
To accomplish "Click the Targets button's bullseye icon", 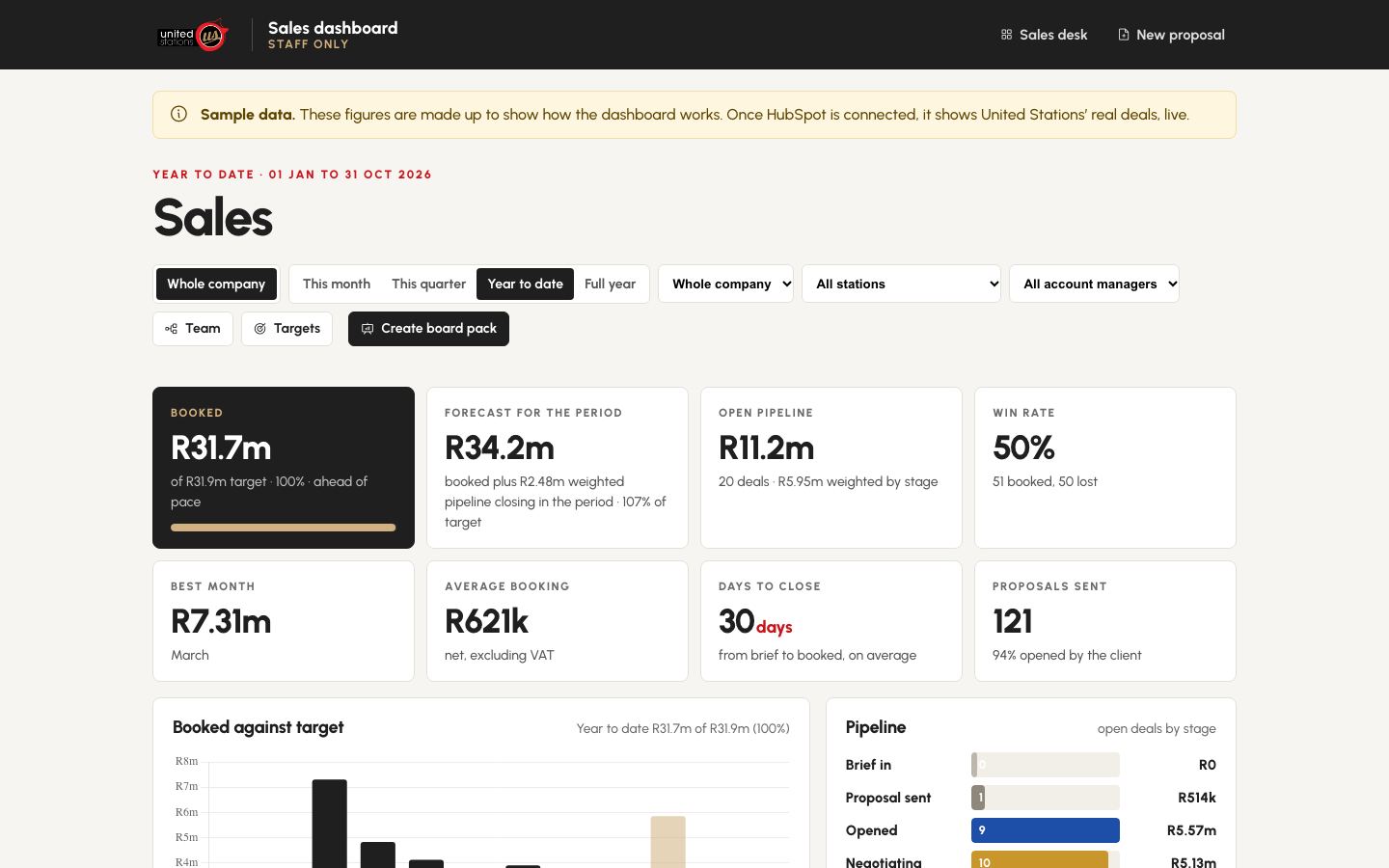I will [259, 329].
